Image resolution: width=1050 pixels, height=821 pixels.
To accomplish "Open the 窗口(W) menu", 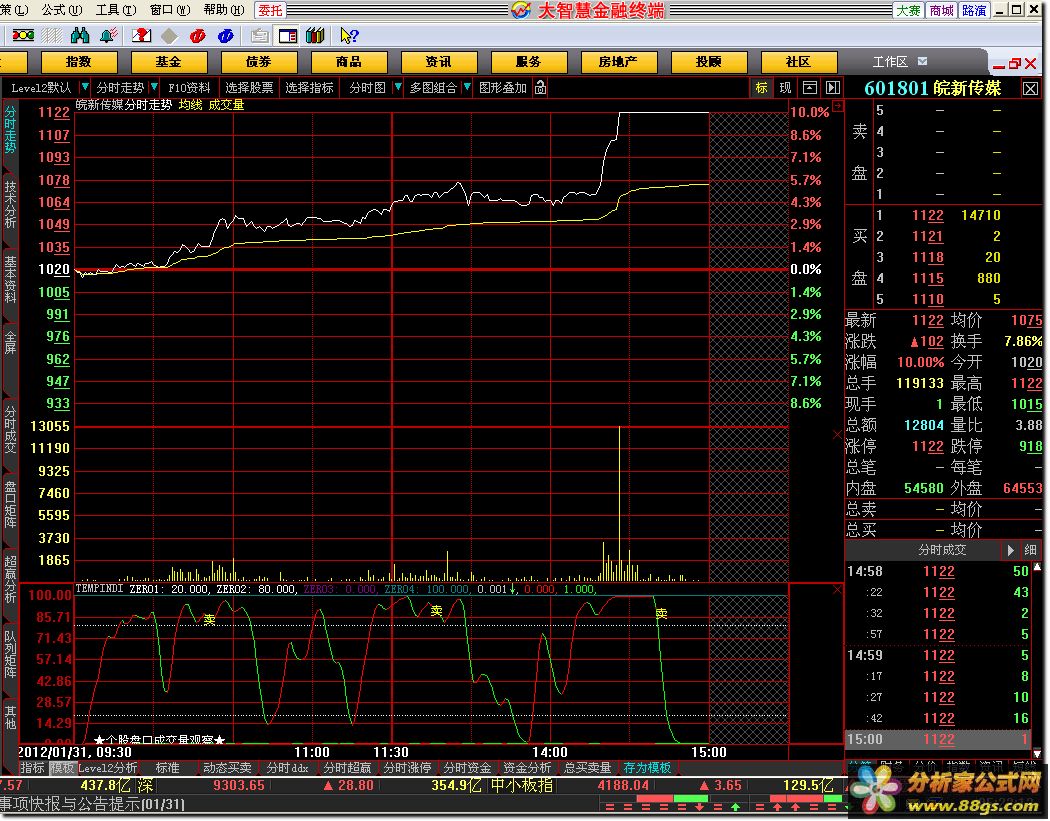I will click(170, 10).
